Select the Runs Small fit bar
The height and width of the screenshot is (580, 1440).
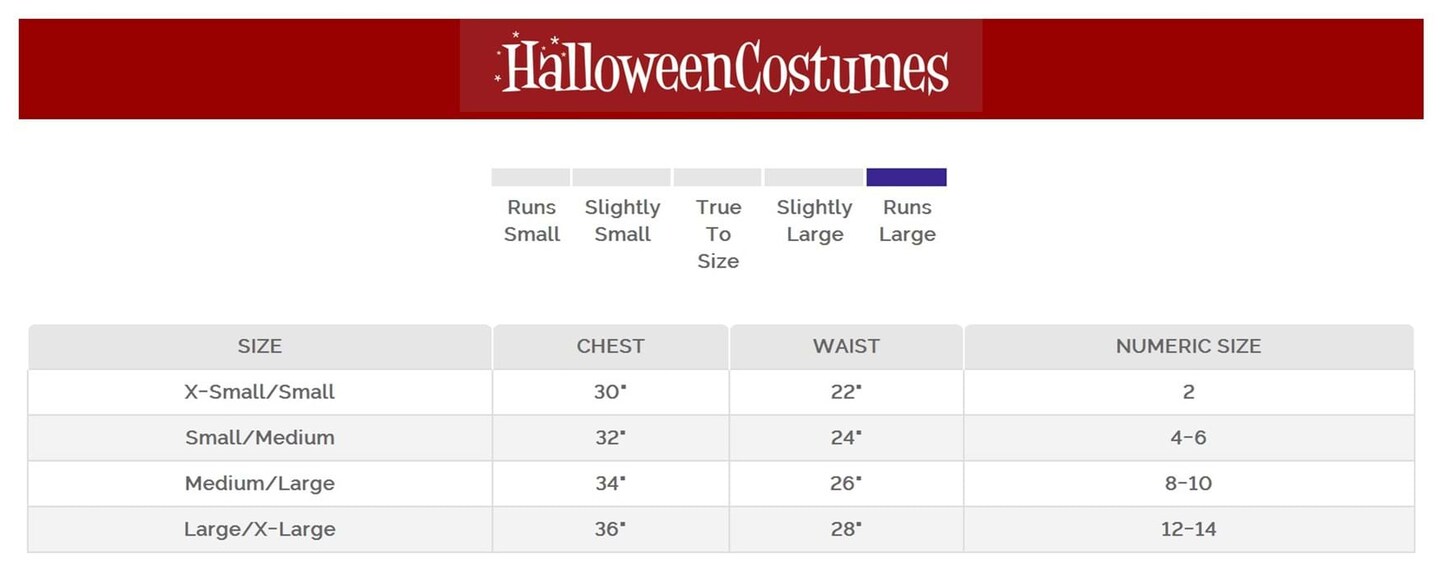(x=530, y=178)
